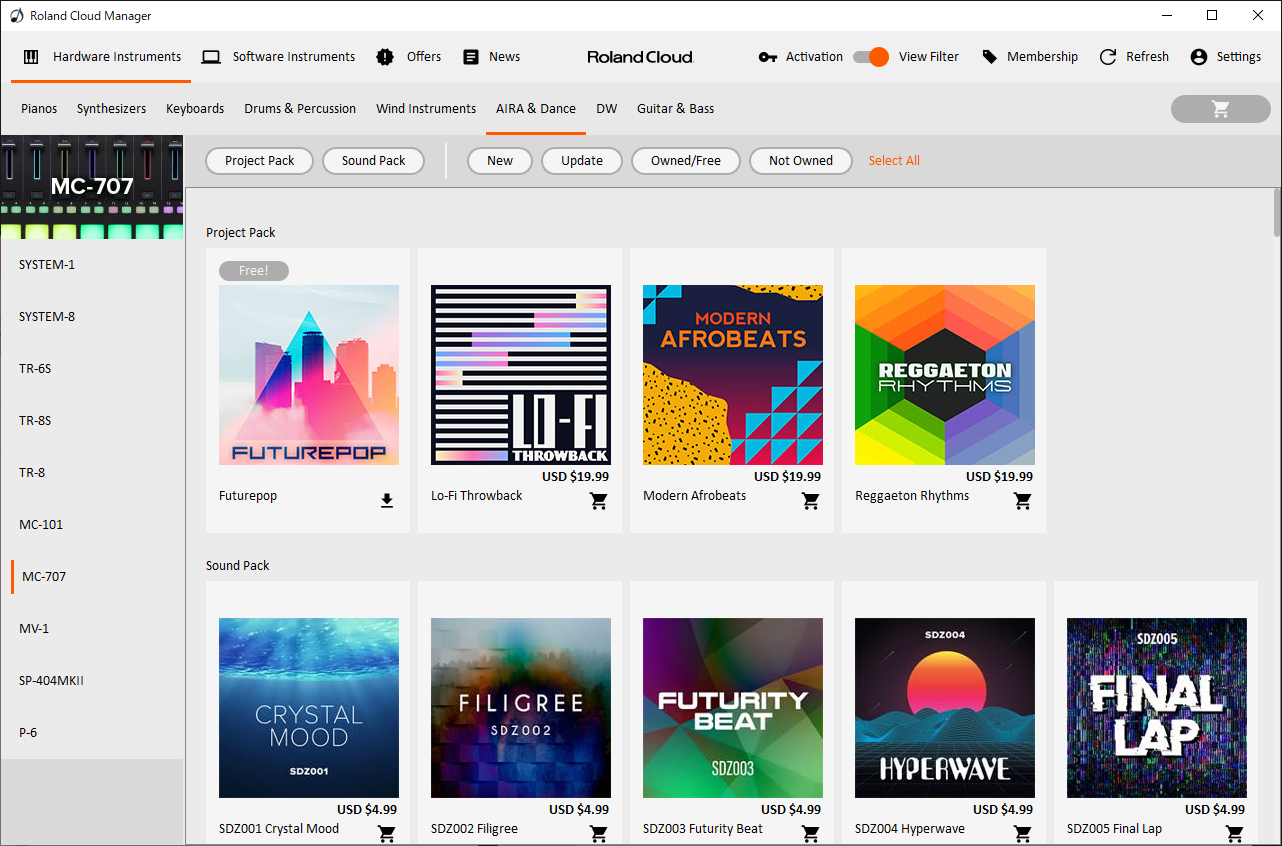Switch to Synthesizers category tab

pyautogui.click(x=112, y=109)
